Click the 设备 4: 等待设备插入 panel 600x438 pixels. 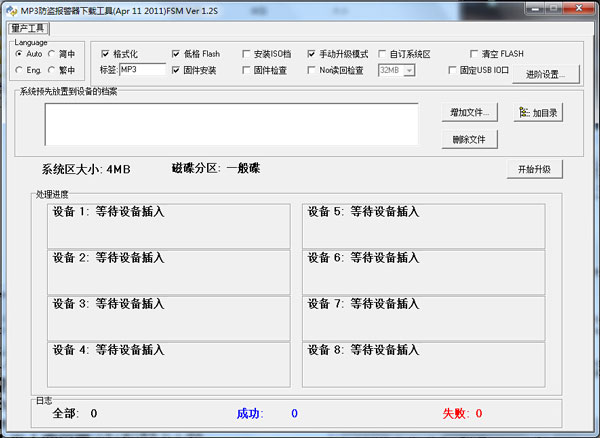point(169,365)
